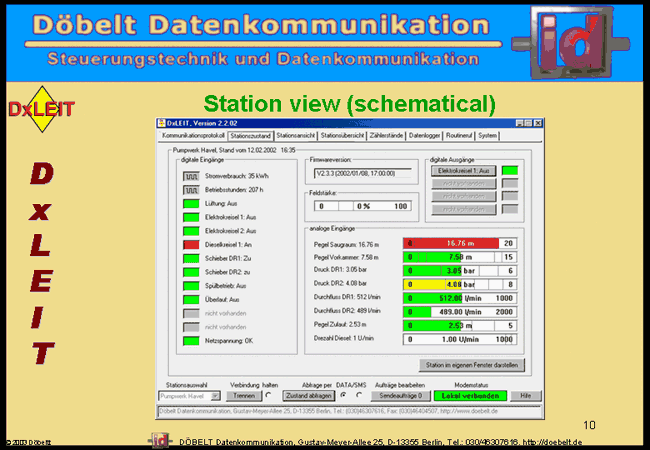Click the Pegel Vorkammer 7.58 m bar
This screenshot has width=650, height=450.
click(460, 257)
